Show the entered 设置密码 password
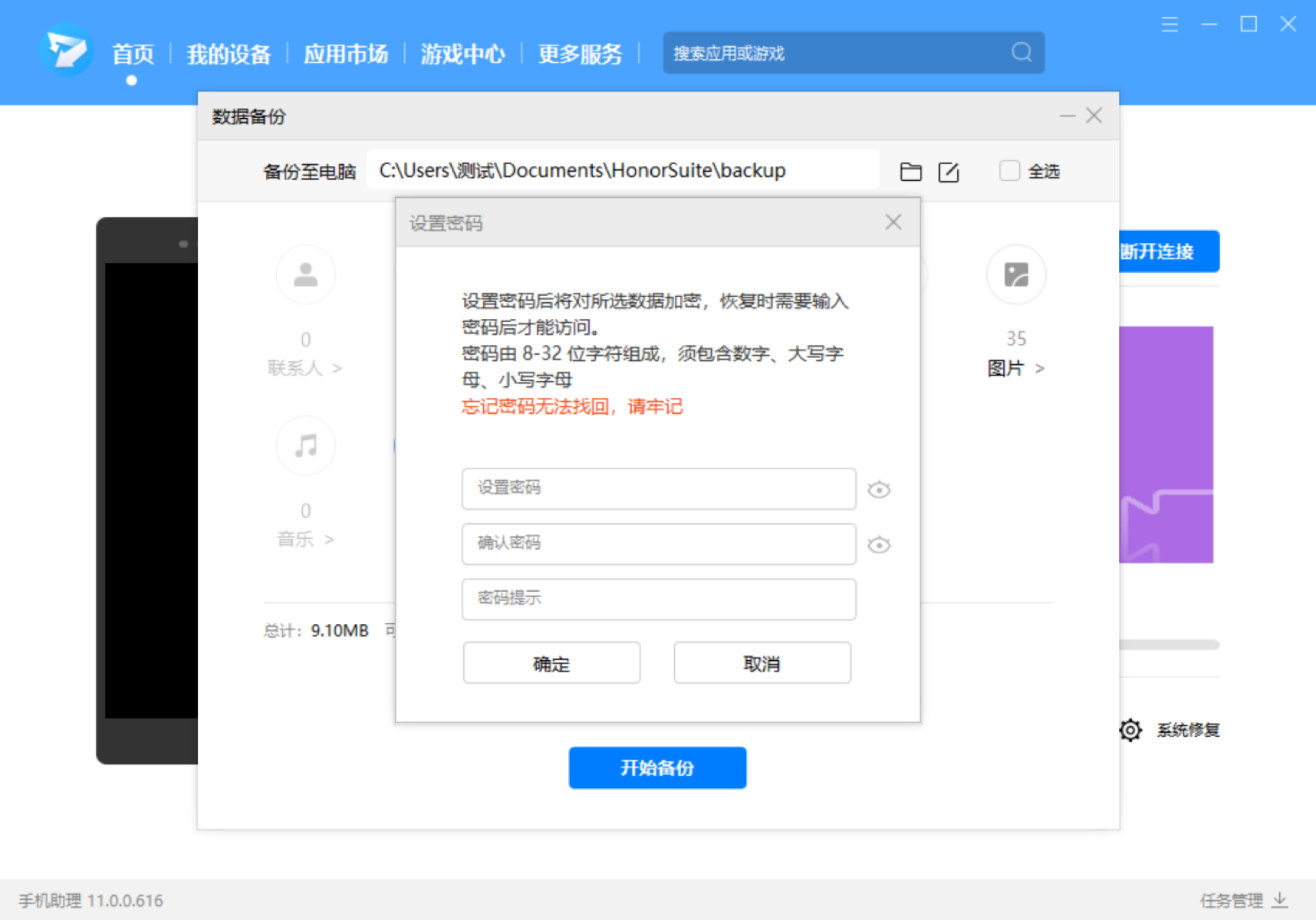The width and height of the screenshot is (1316, 920). tap(879, 489)
